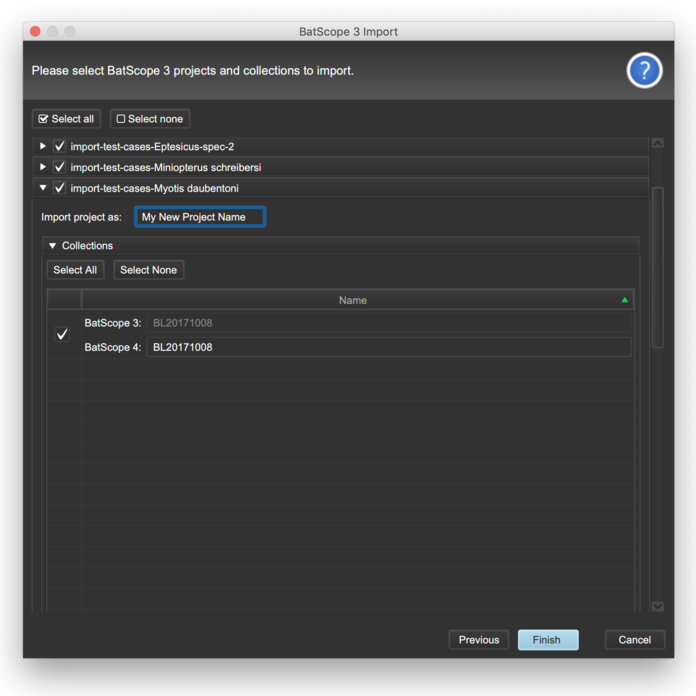The width and height of the screenshot is (696, 696).
Task: Click Select All in the Collections section
Action: pyautogui.click(x=75, y=270)
